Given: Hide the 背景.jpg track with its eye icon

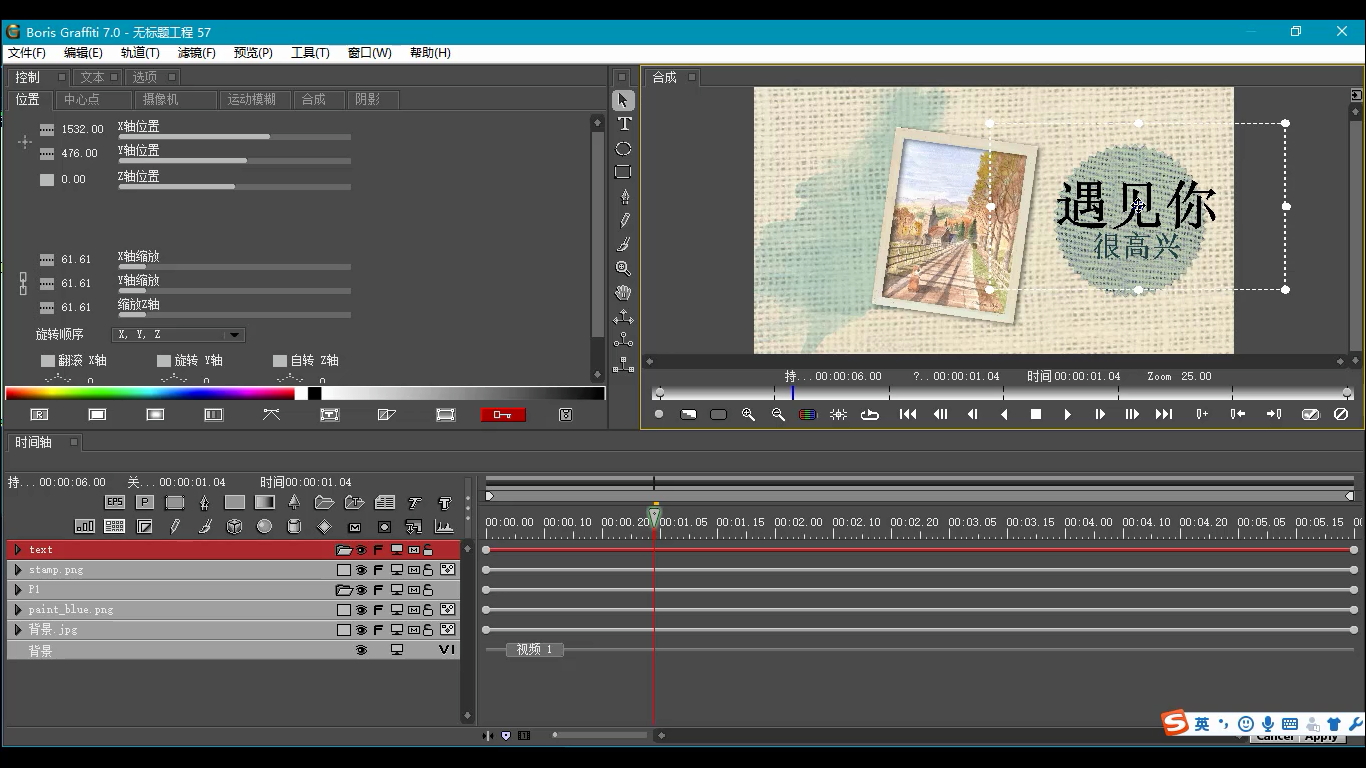Looking at the screenshot, I should [361, 630].
